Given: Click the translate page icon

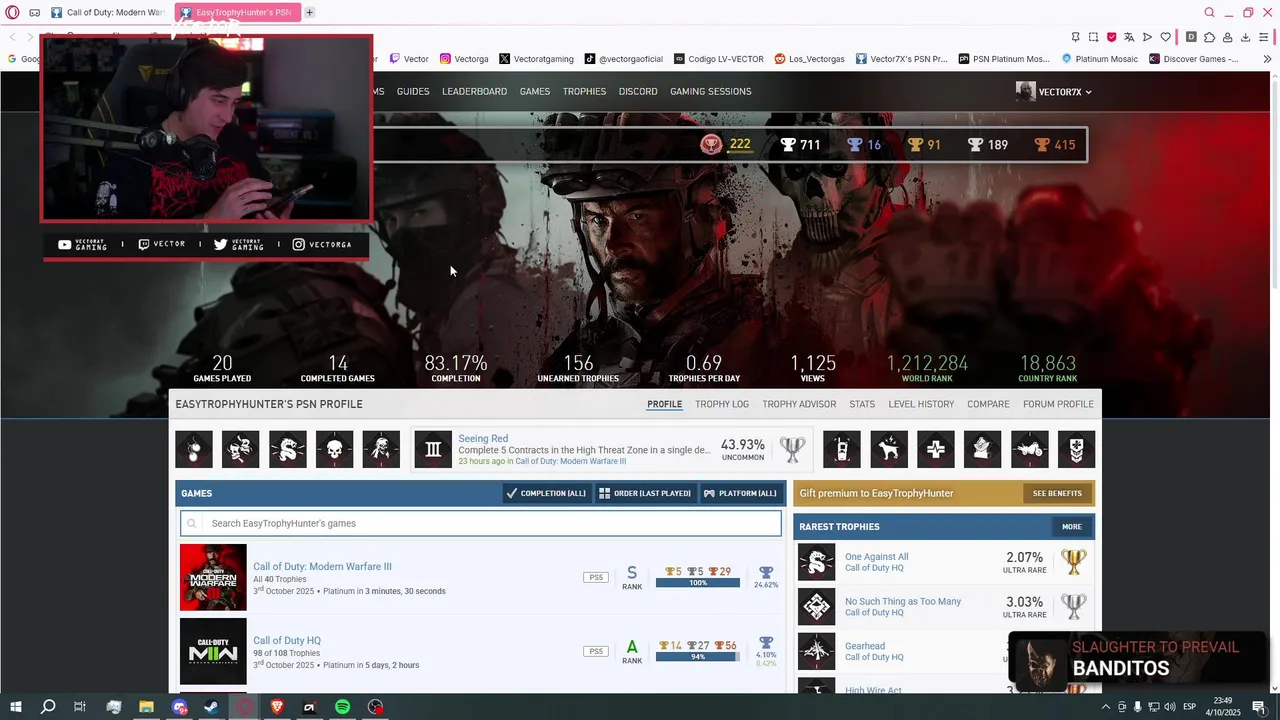Looking at the screenshot, I should 1129,37.
